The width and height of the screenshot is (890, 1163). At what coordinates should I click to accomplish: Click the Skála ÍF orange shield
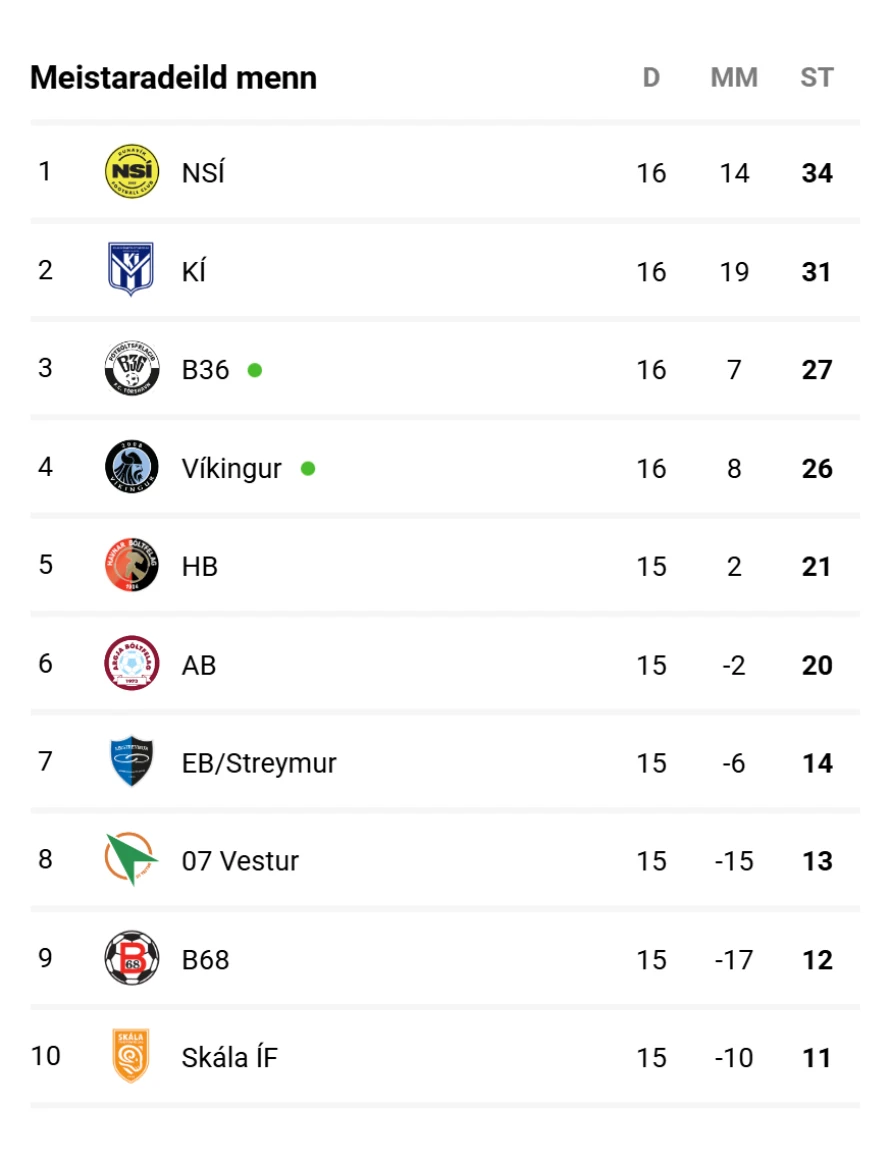[x=131, y=1055]
